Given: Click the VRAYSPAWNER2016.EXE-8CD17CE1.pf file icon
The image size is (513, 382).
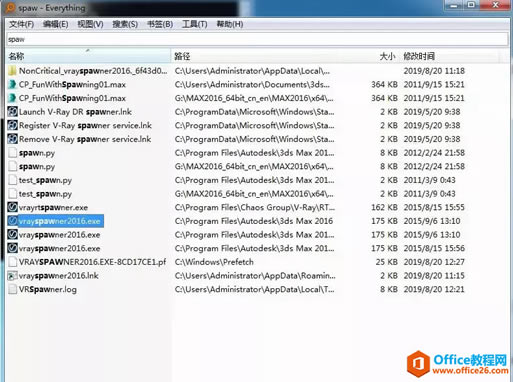Looking at the screenshot, I should pos(12,262).
